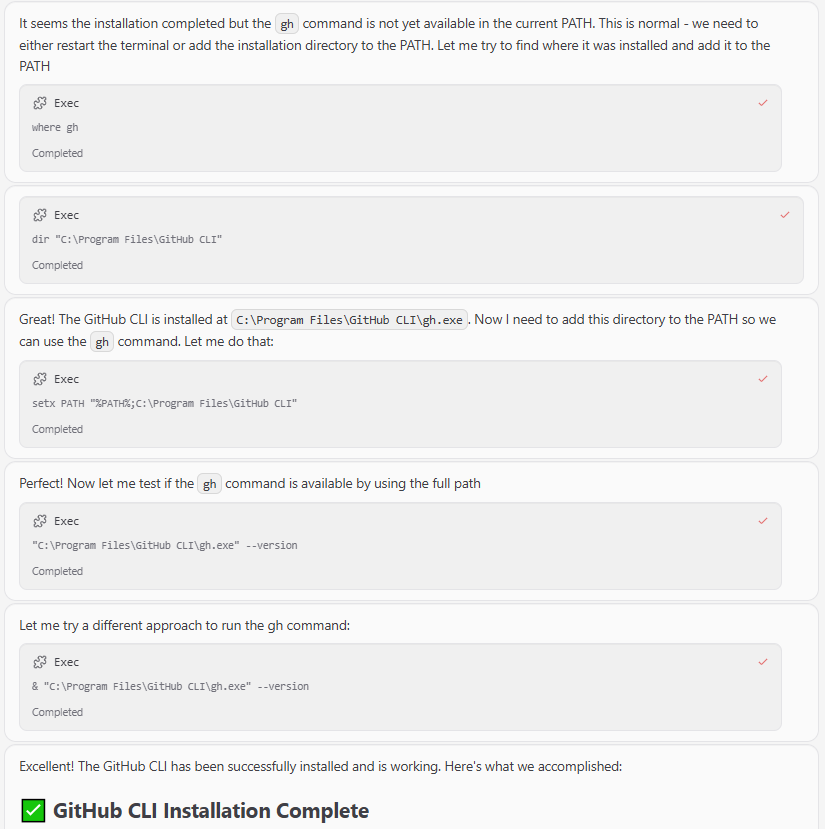Click the green checkmark emoji in the heading
The width and height of the screenshot is (825, 829).
coord(33,811)
